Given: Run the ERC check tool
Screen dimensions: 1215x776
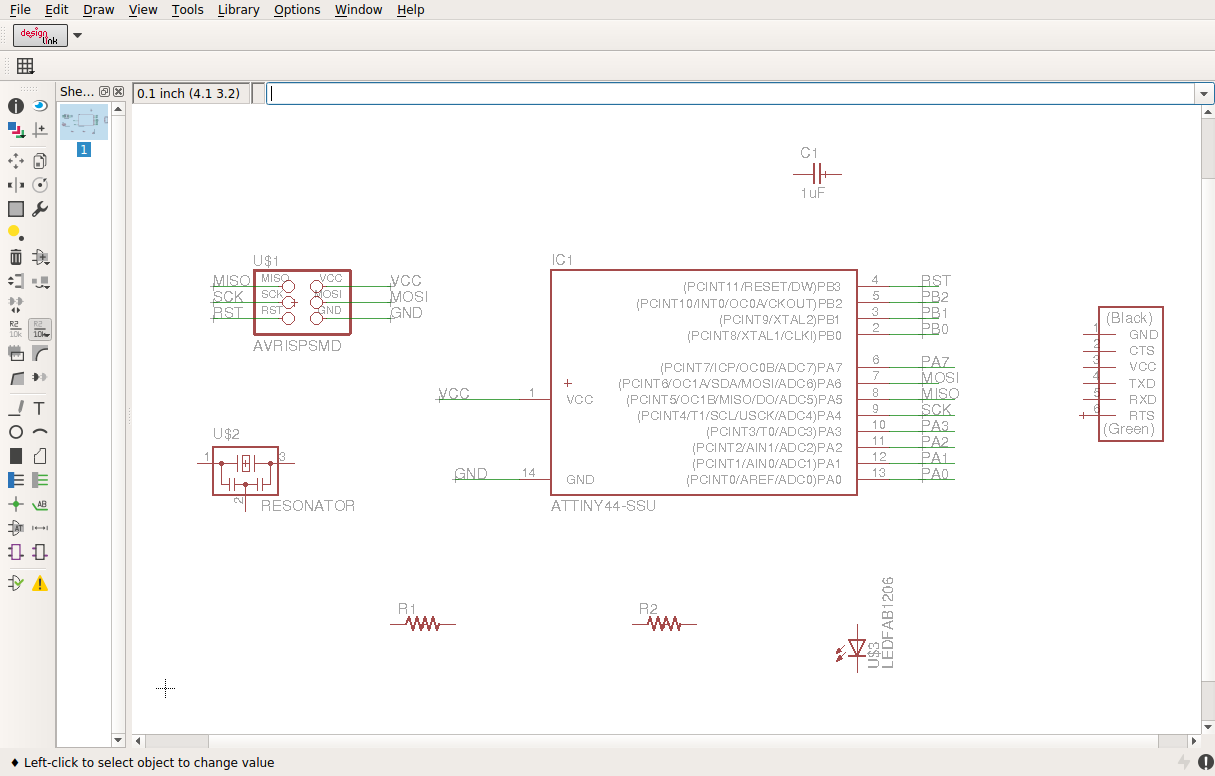Looking at the screenshot, I should point(16,583).
